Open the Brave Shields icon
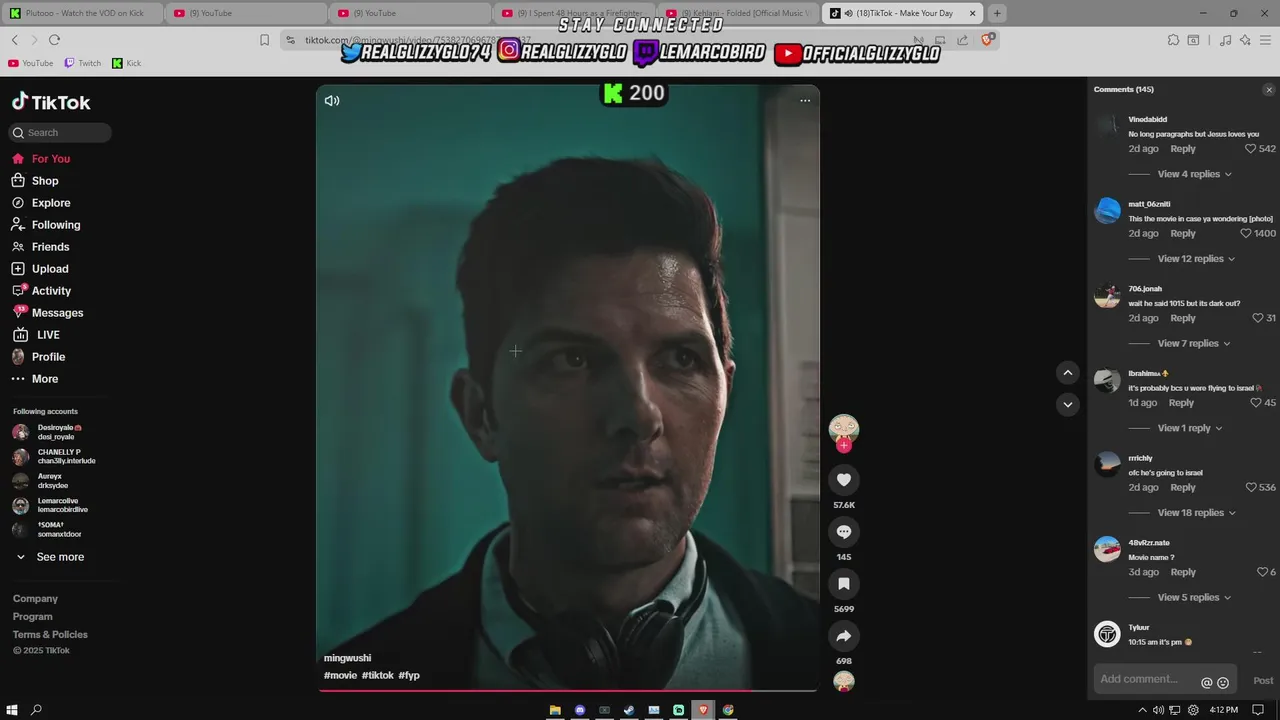 [x=988, y=39]
